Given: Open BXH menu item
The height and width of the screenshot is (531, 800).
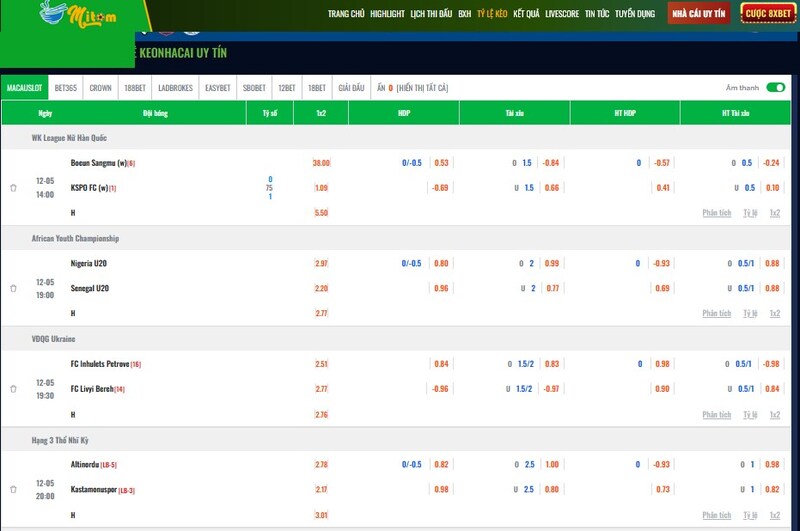Looking at the screenshot, I should 465,14.
